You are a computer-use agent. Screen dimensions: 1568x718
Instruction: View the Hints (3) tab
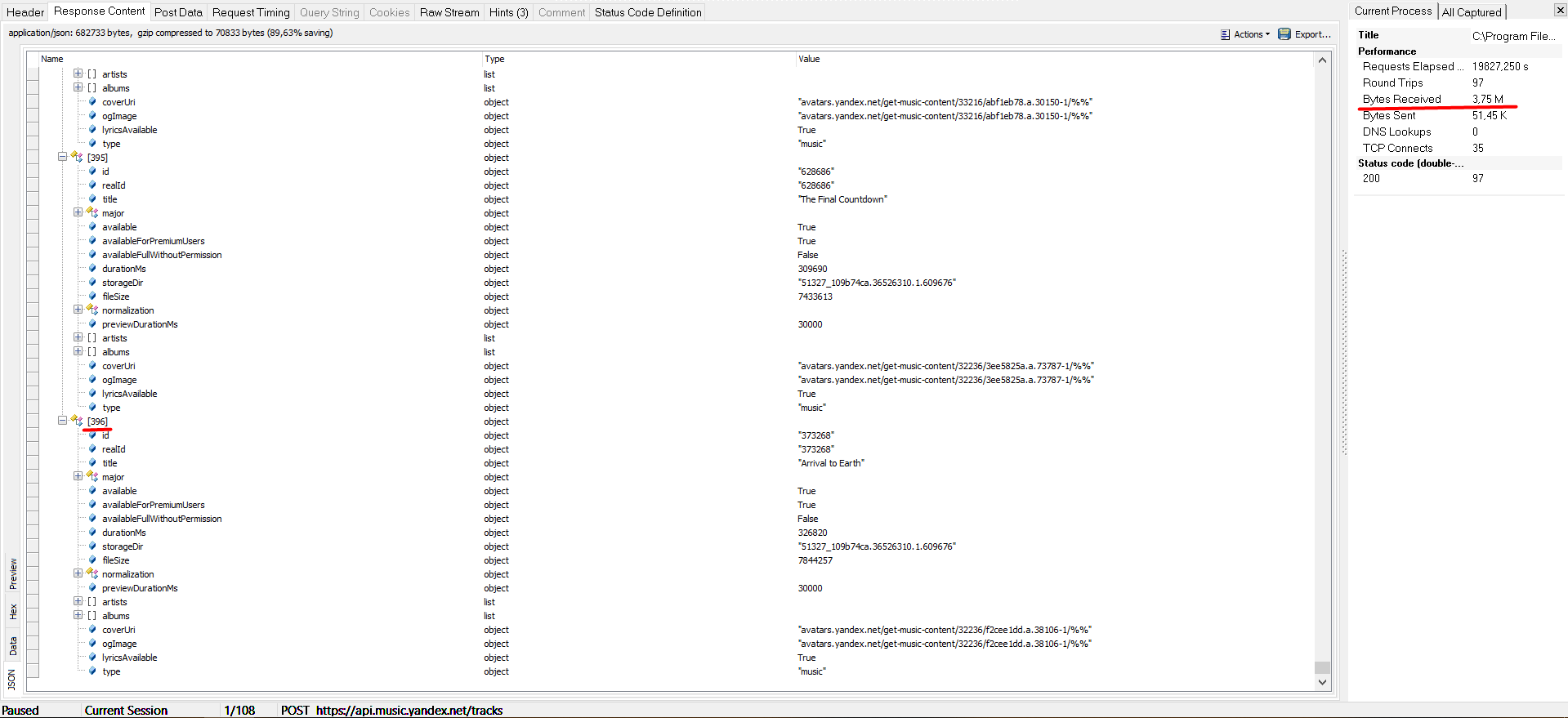[x=509, y=12]
